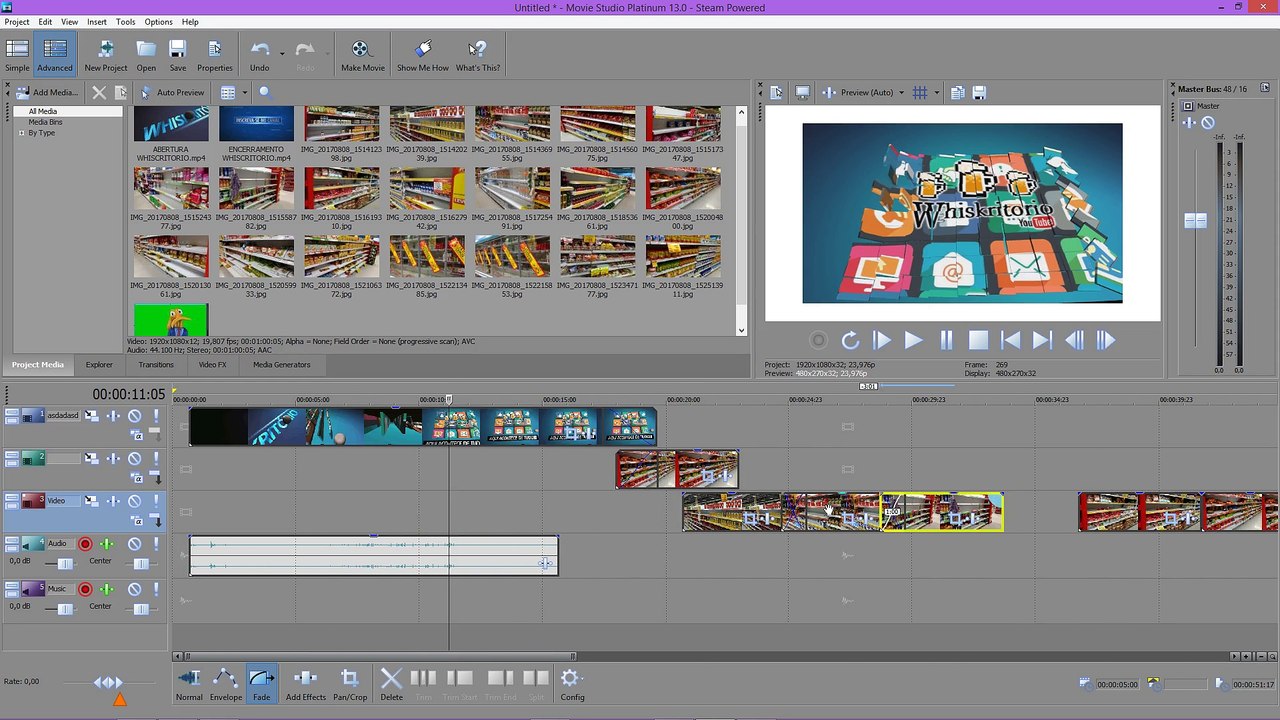Open Audio track FX green icon
This screenshot has width=1280, height=720.
click(107, 544)
